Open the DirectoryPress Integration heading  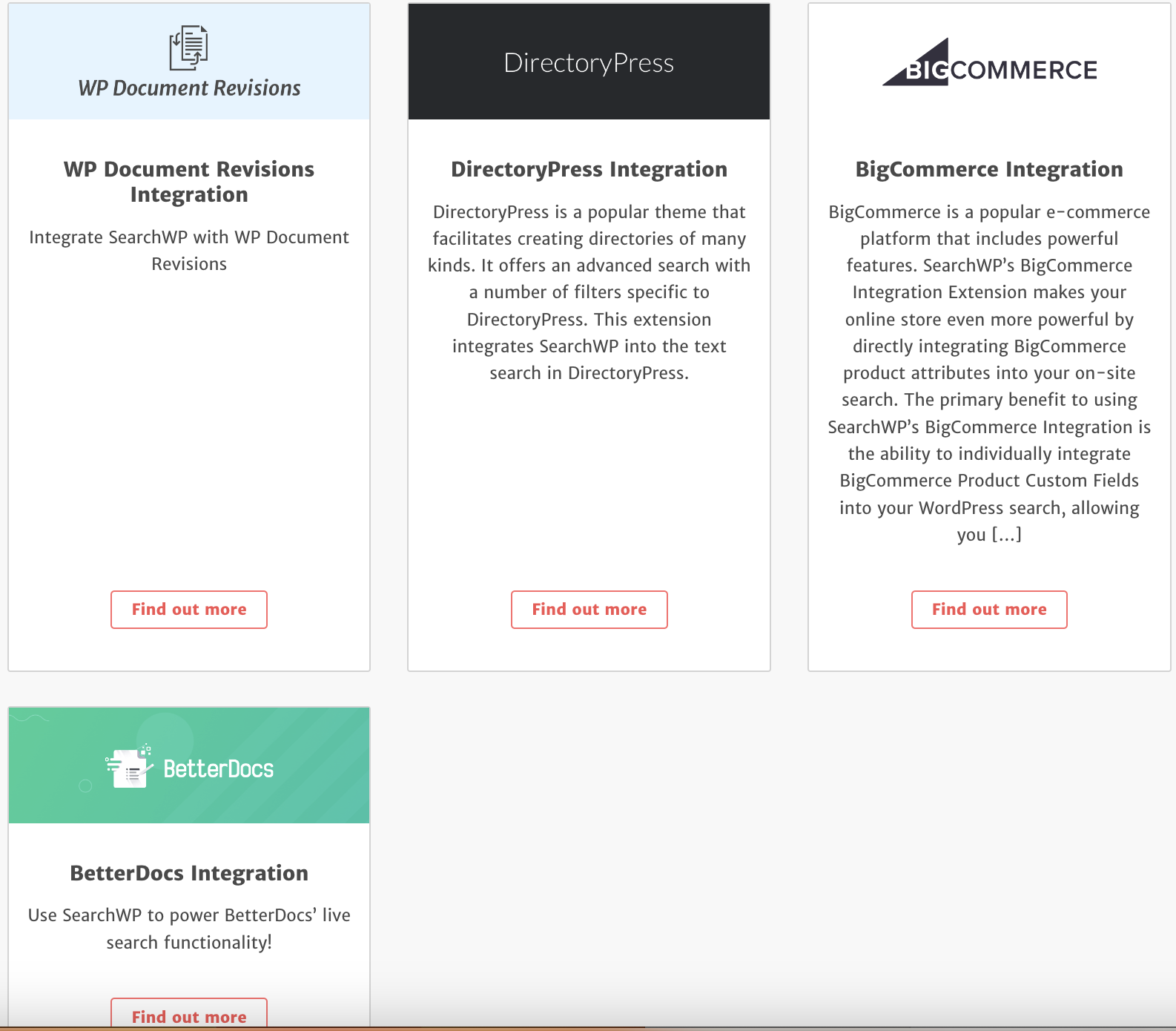(x=589, y=169)
